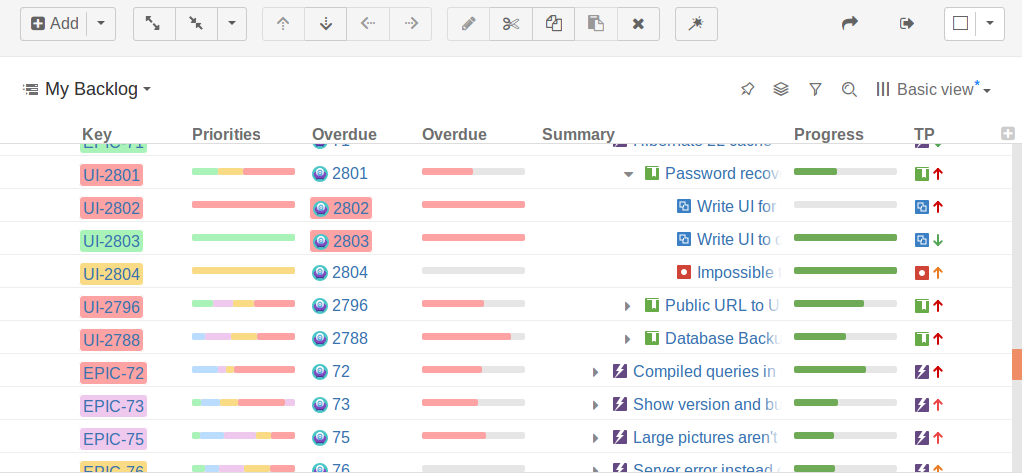Open the Add button dropdown arrow
Image resolution: width=1022 pixels, height=473 pixels.
(x=102, y=24)
